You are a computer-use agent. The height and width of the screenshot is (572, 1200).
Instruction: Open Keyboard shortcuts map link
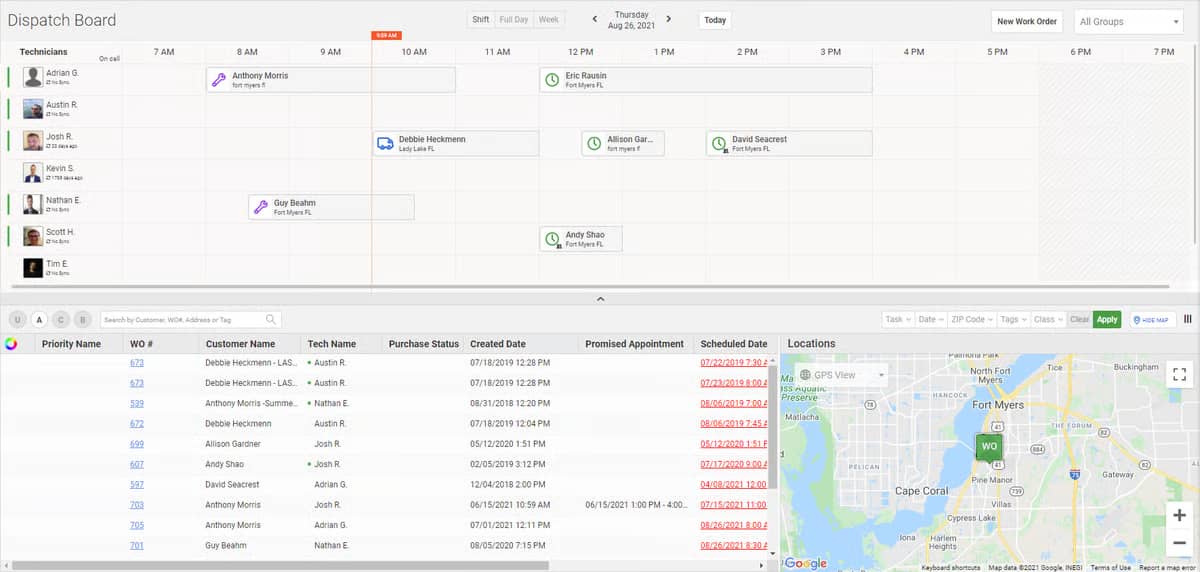[950, 567]
